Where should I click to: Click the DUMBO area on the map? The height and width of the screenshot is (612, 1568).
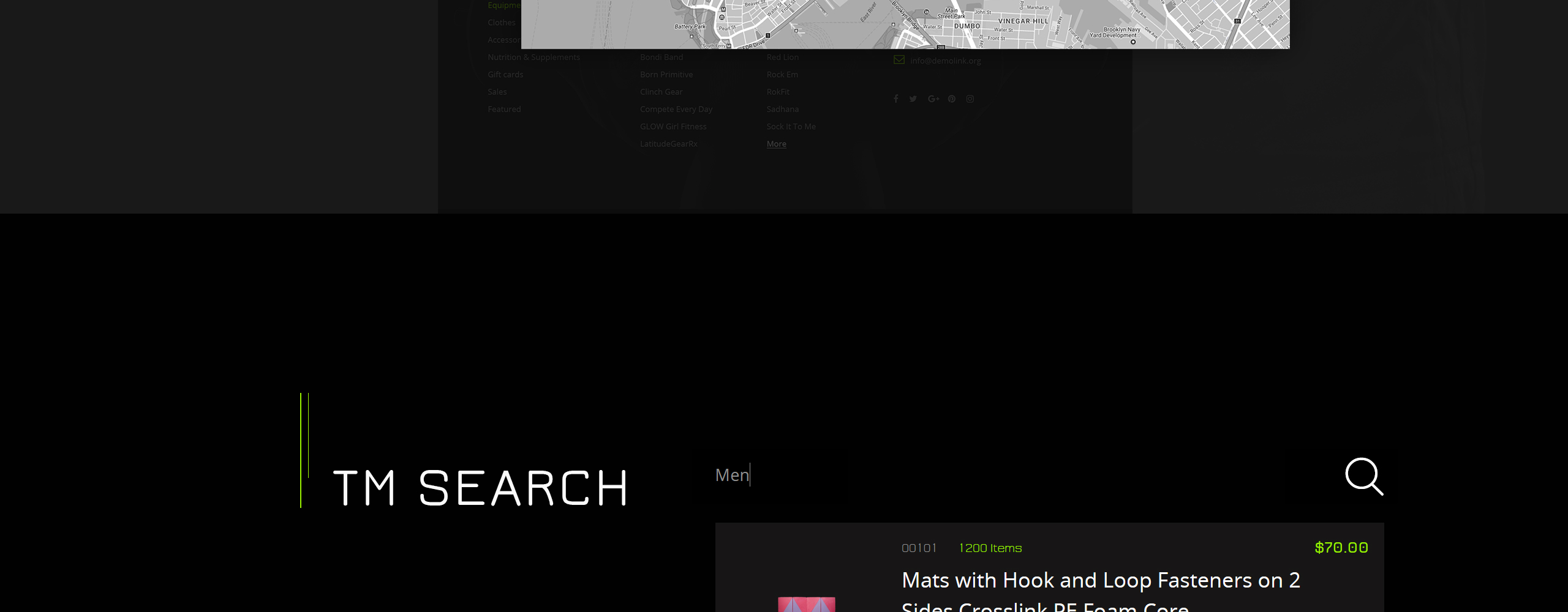click(x=967, y=26)
